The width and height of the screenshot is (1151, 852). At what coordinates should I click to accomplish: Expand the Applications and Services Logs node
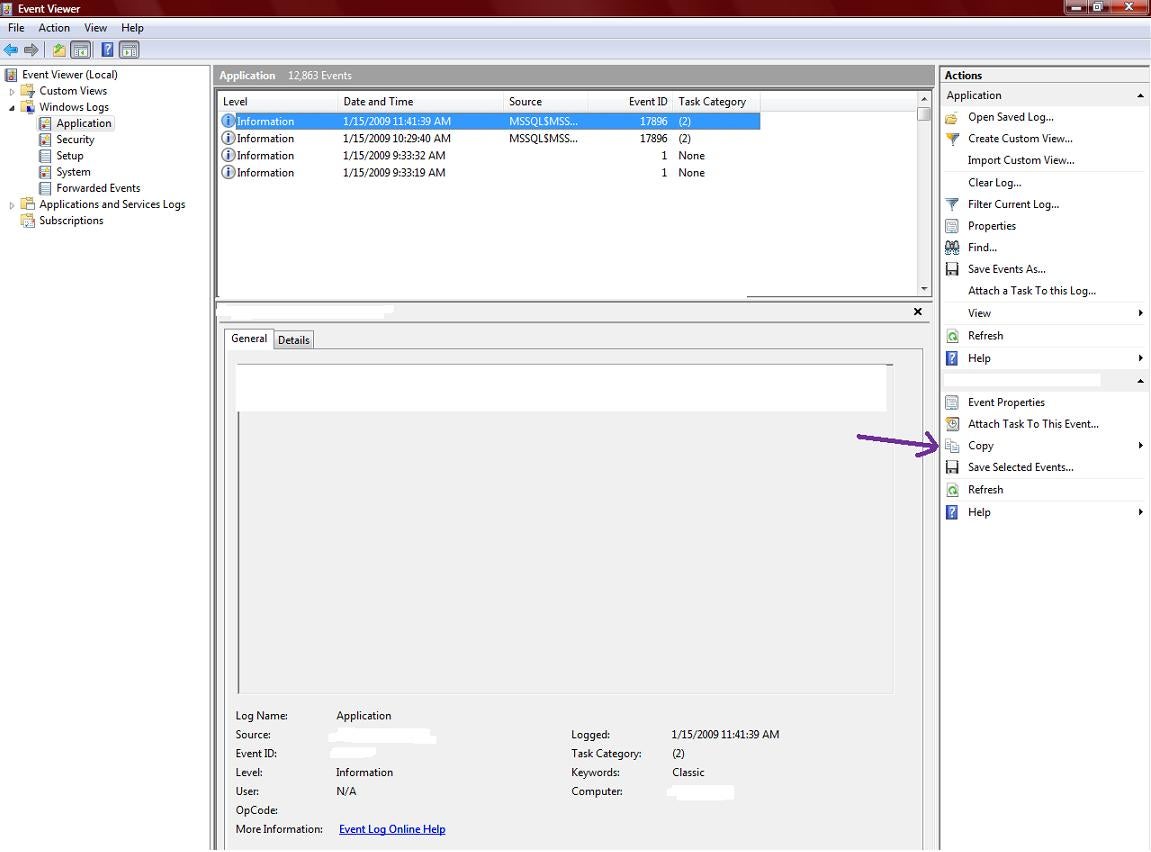tap(12, 205)
